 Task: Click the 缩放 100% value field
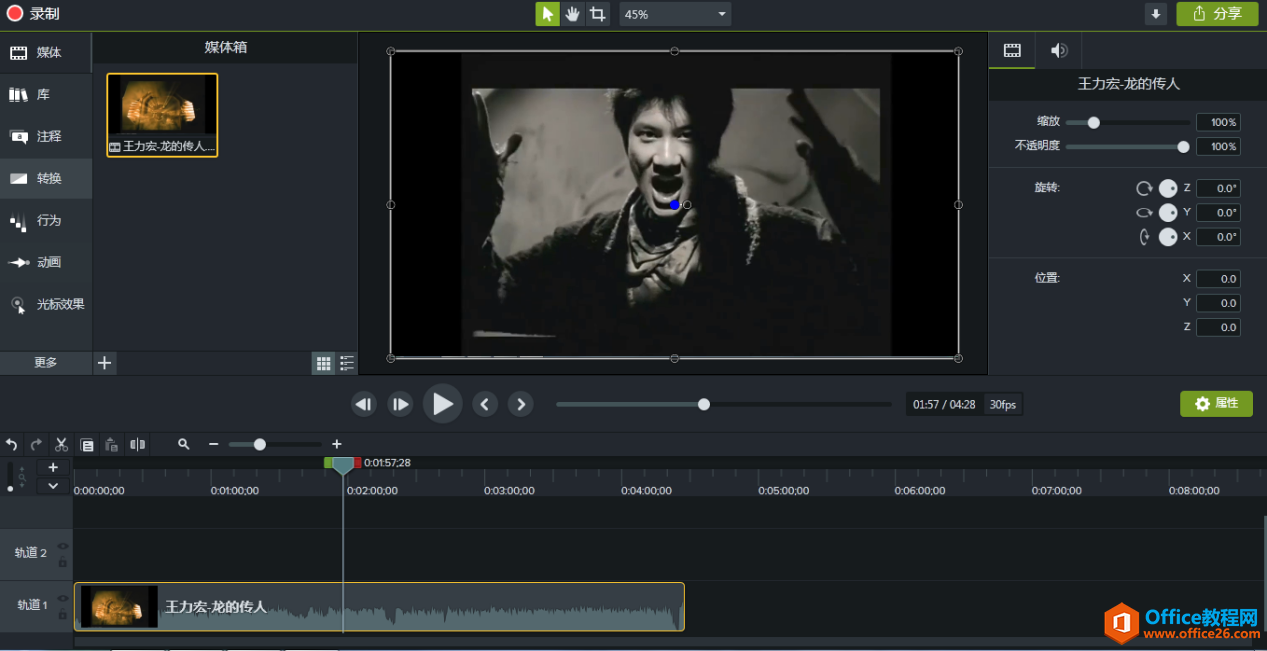[1218, 123]
